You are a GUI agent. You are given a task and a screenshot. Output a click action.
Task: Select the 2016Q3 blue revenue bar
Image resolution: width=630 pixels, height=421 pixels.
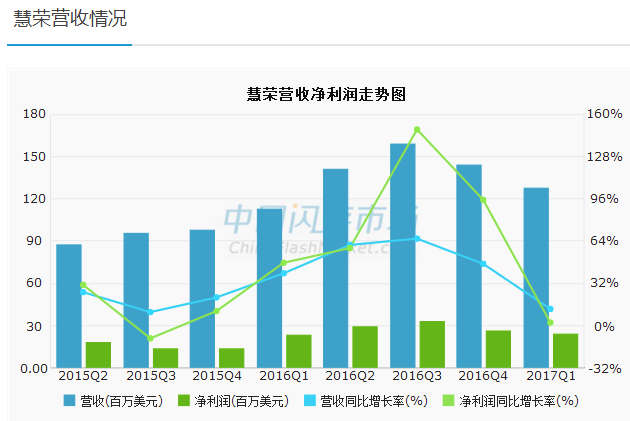point(403,256)
